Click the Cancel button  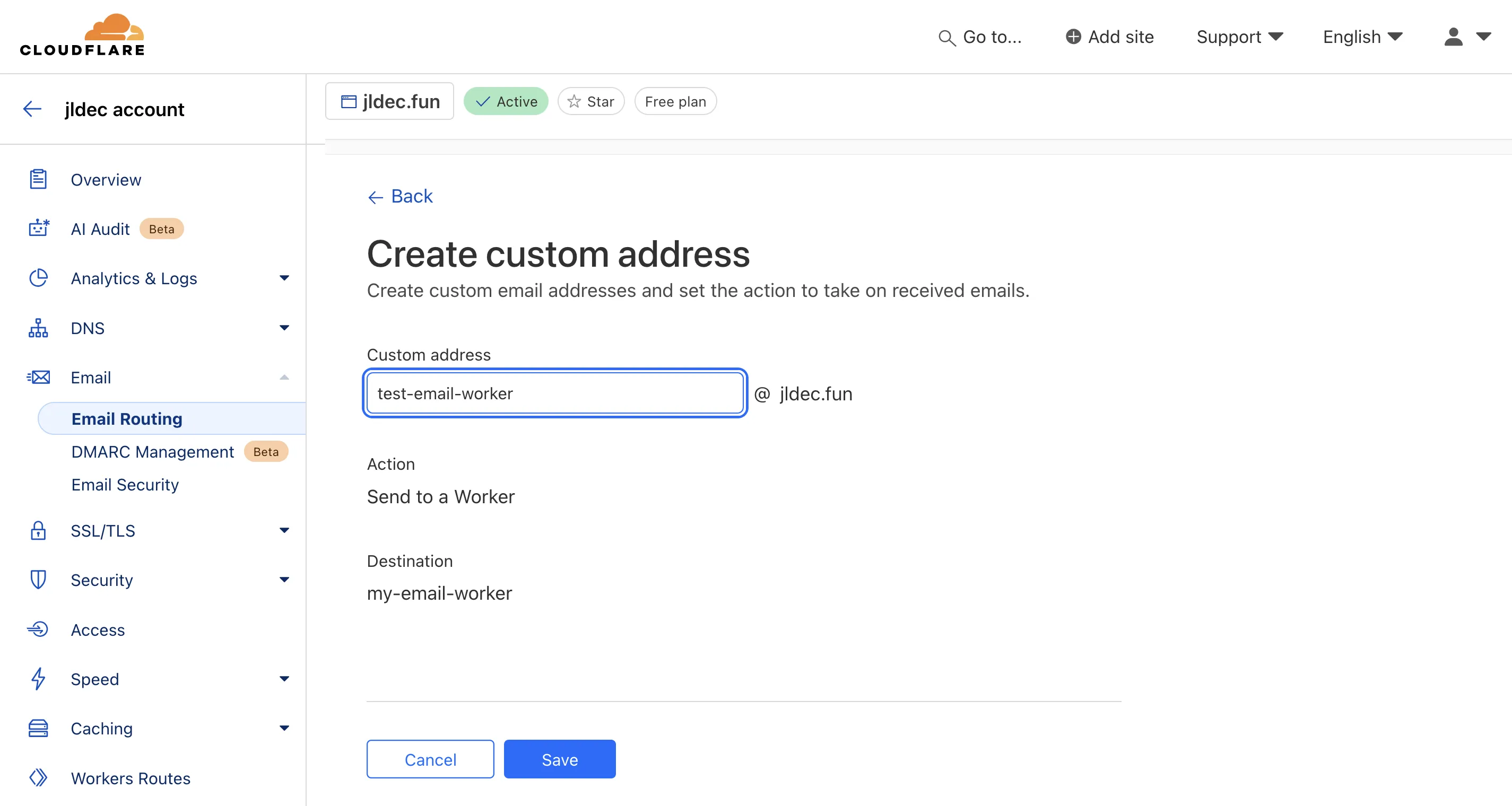point(430,760)
